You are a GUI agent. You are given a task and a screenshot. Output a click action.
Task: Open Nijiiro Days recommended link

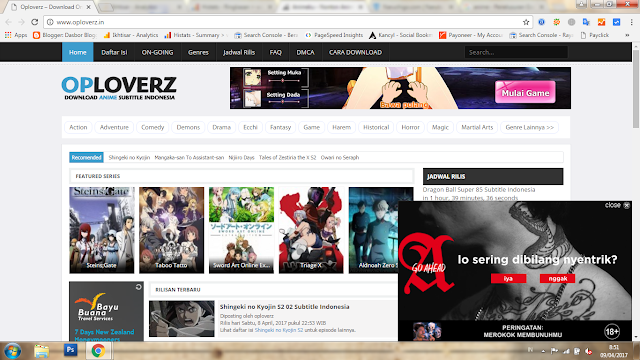click(x=242, y=158)
